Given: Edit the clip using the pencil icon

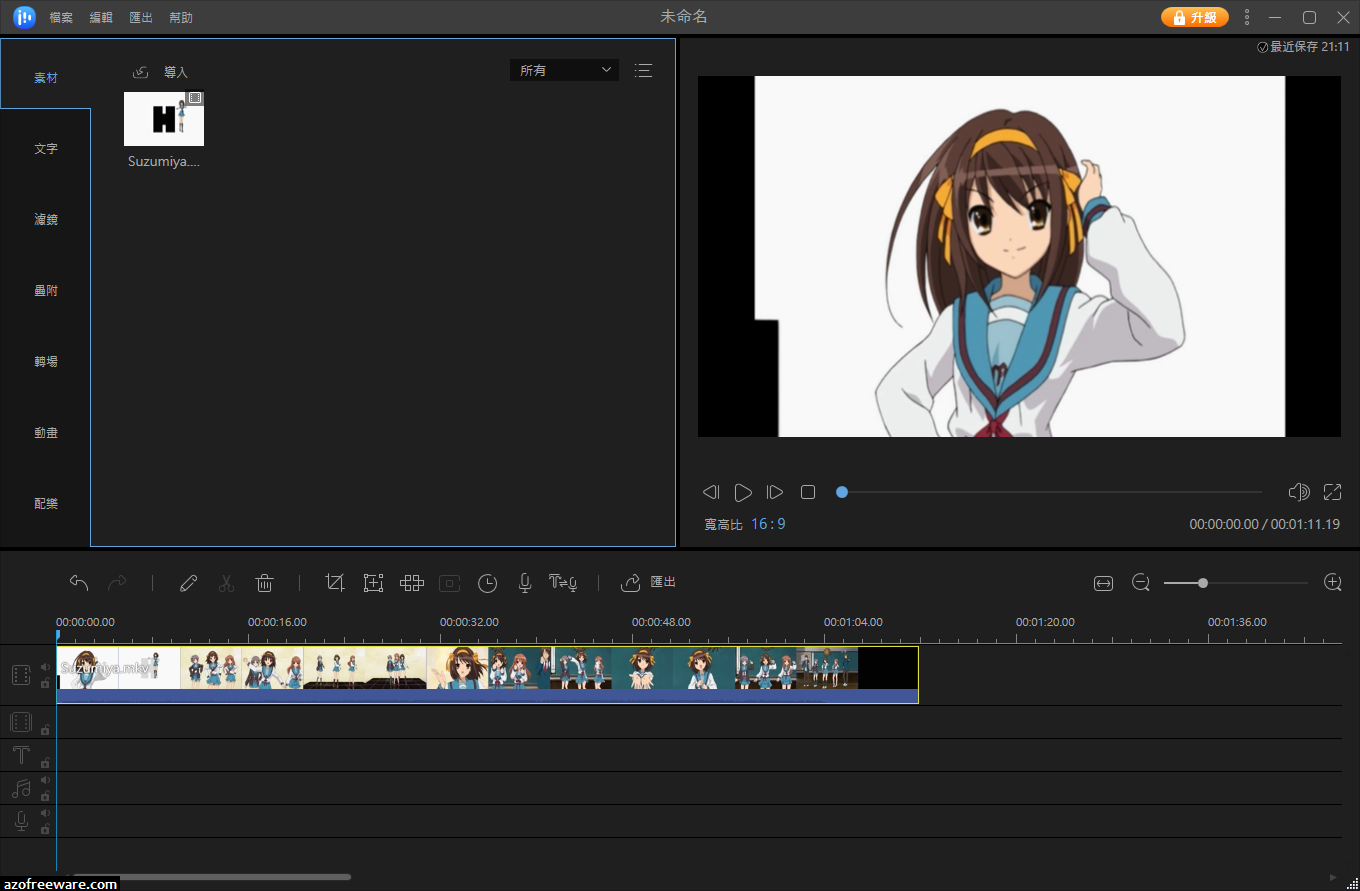Looking at the screenshot, I should click(x=188, y=582).
